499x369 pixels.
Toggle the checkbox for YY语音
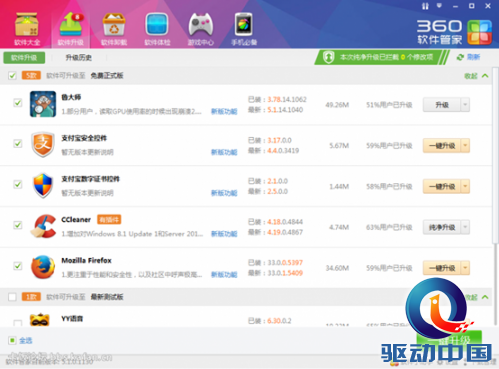18,323
